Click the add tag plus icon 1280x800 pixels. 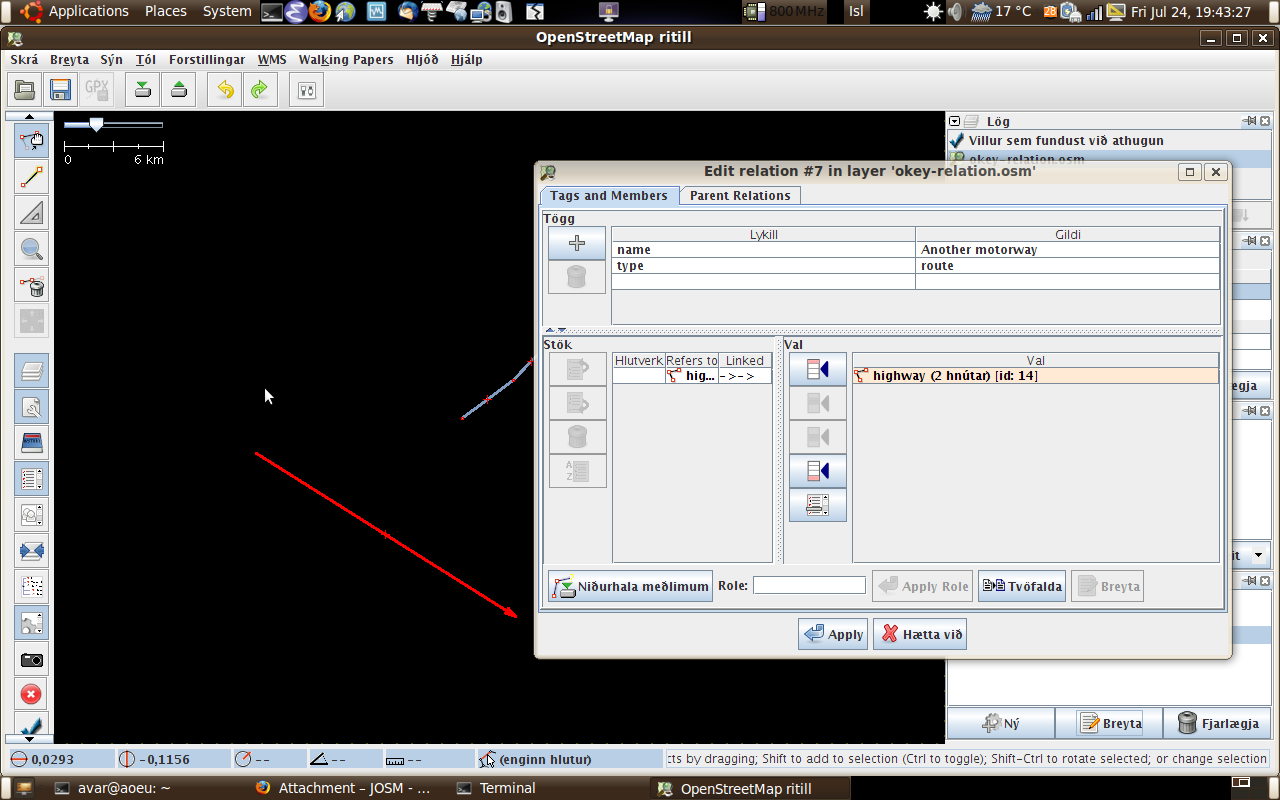(x=576, y=243)
